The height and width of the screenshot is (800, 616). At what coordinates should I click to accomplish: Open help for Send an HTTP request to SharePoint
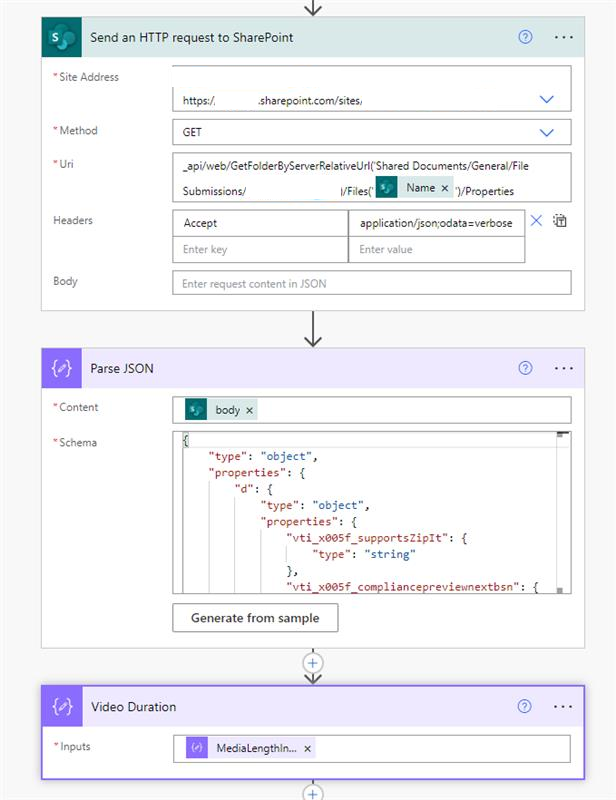point(525,37)
